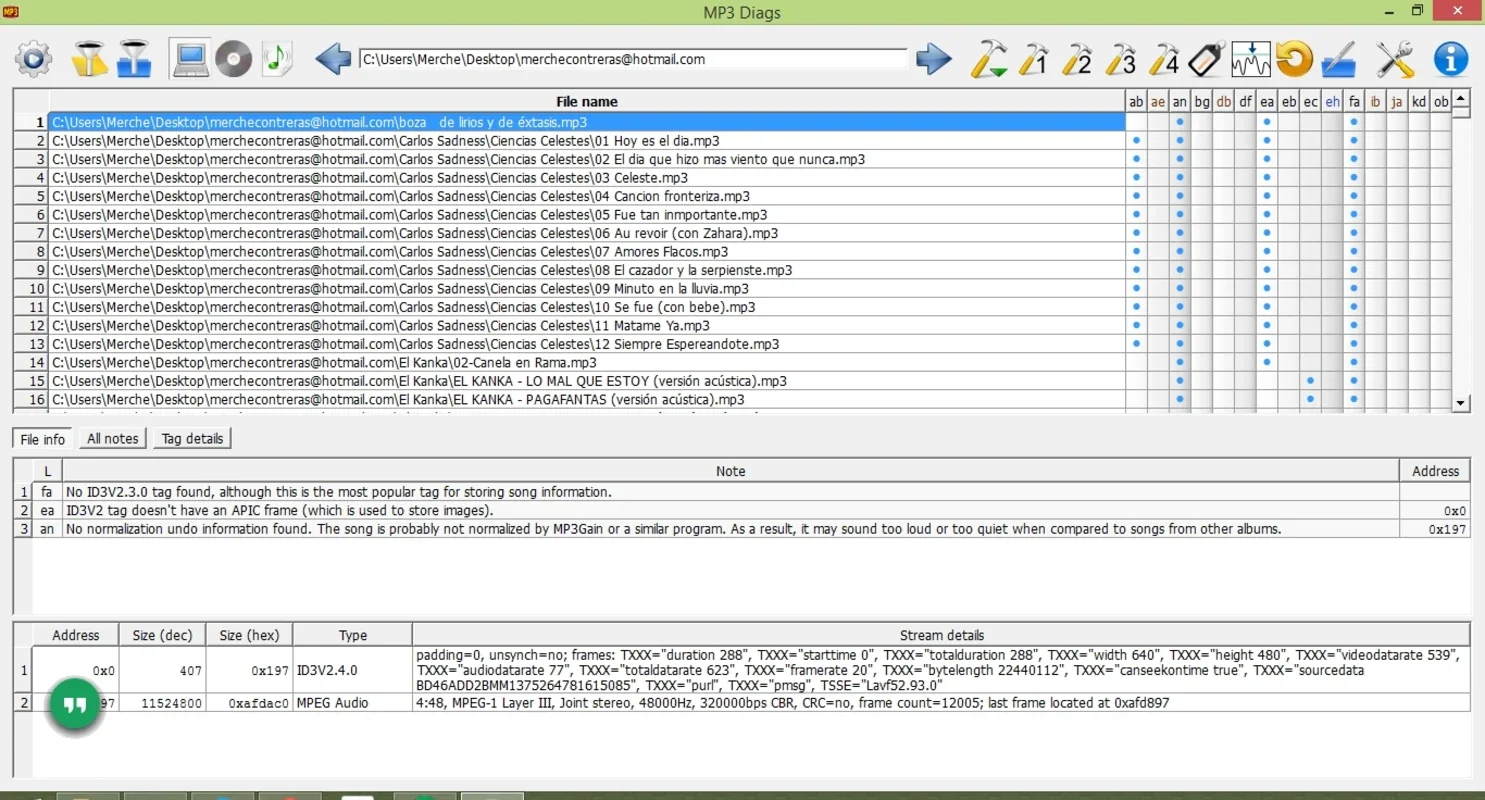
Task: Select file '02-Canela en Rama.mp3'
Action: point(587,363)
